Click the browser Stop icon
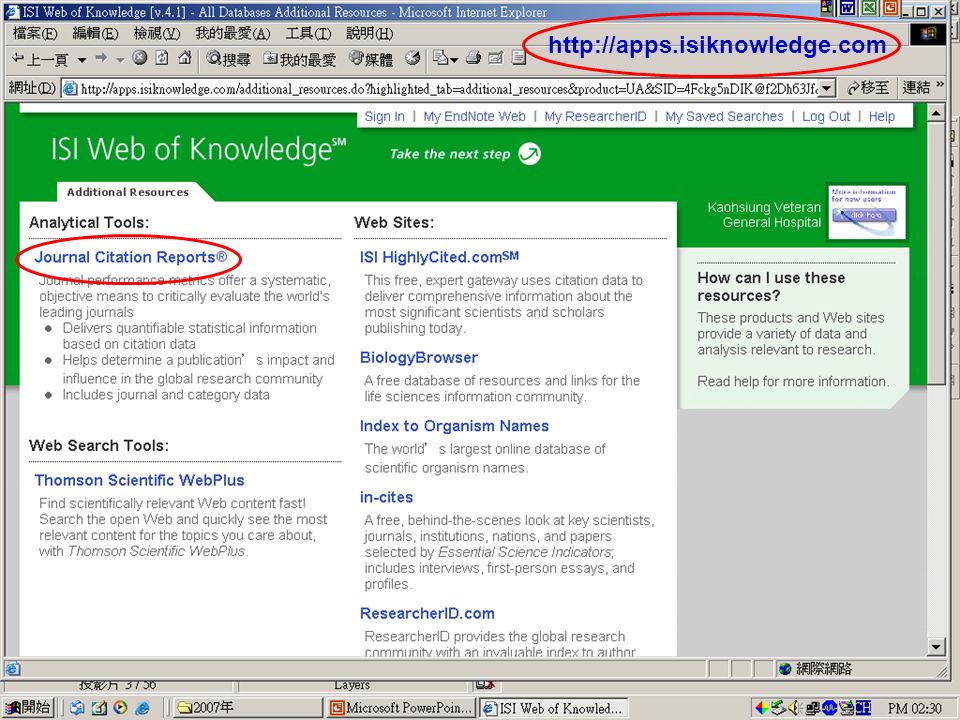 (x=140, y=58)
